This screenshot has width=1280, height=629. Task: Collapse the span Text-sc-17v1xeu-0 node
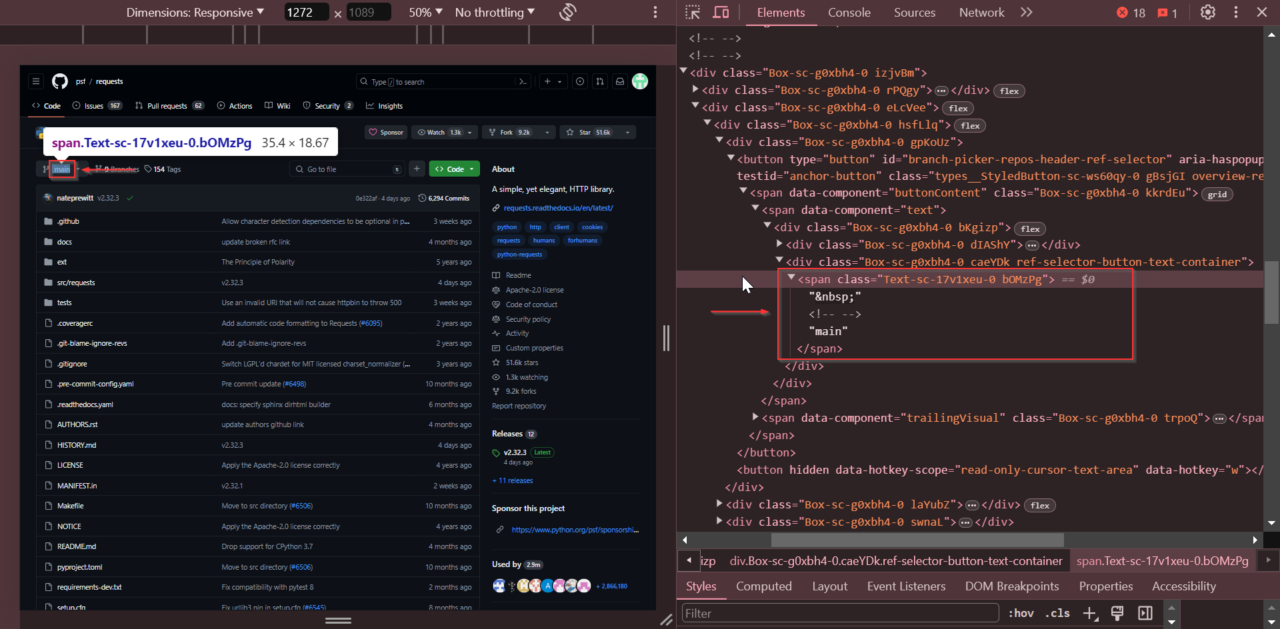[791, 280]
